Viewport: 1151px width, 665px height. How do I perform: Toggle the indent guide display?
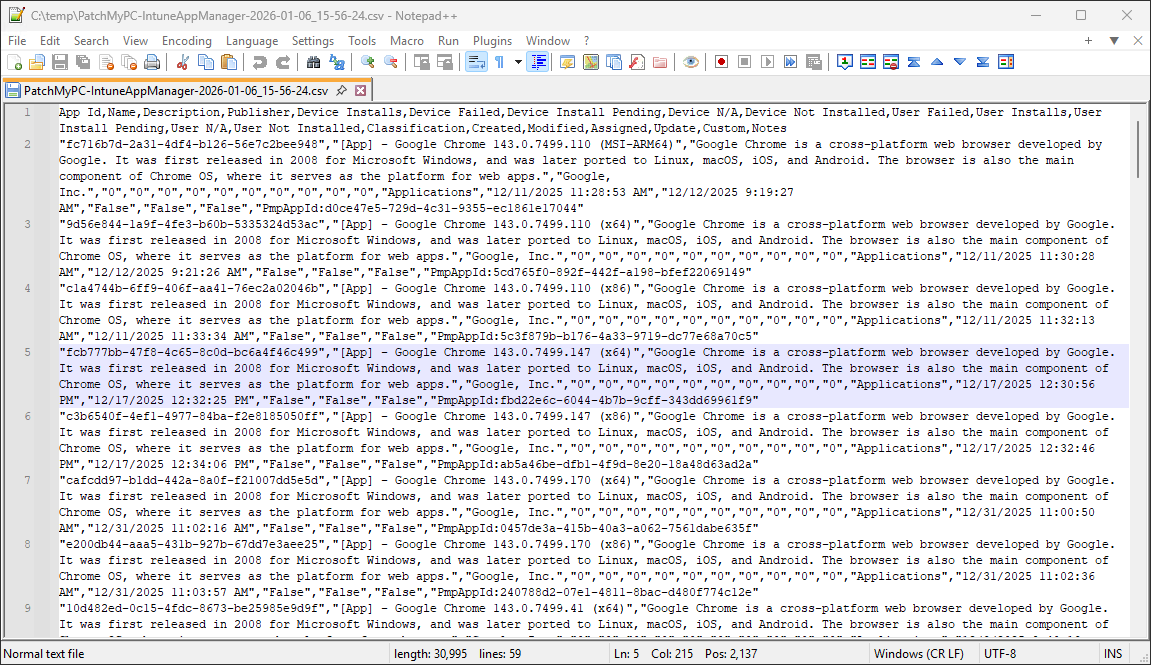coord(537,61)
